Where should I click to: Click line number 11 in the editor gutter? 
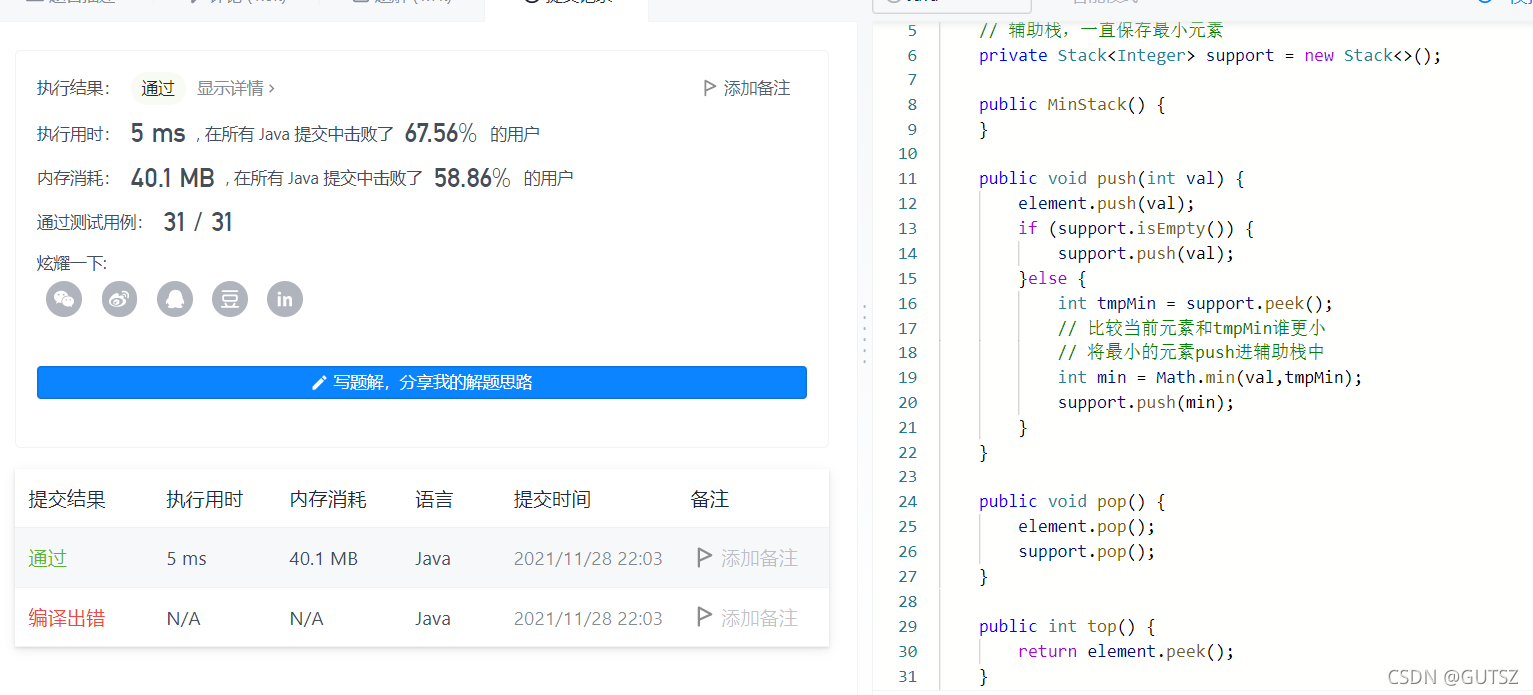pyautogui.click(x=907, y=179)
